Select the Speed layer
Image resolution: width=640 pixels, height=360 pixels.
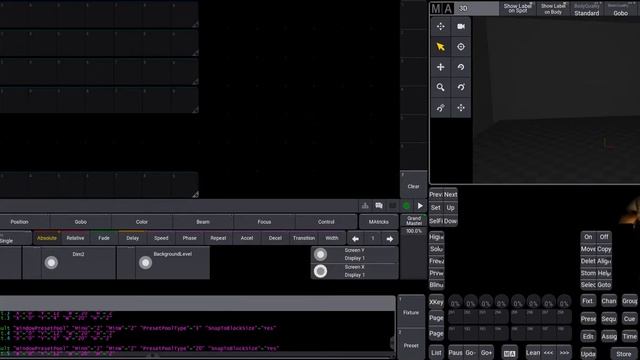pyautogui.click(x=161, y=238)
